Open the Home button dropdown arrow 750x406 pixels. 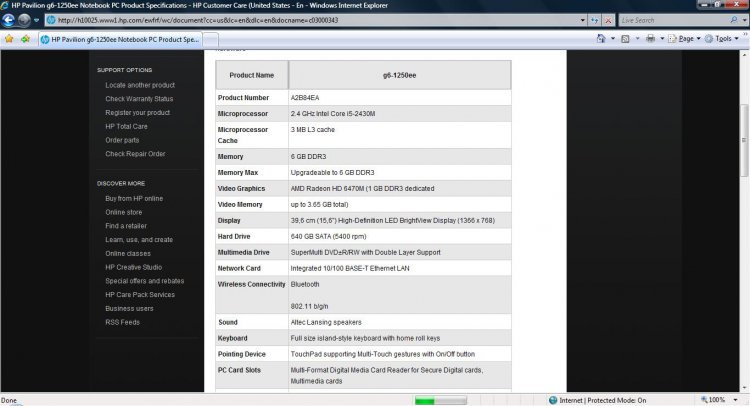[613, 39]
